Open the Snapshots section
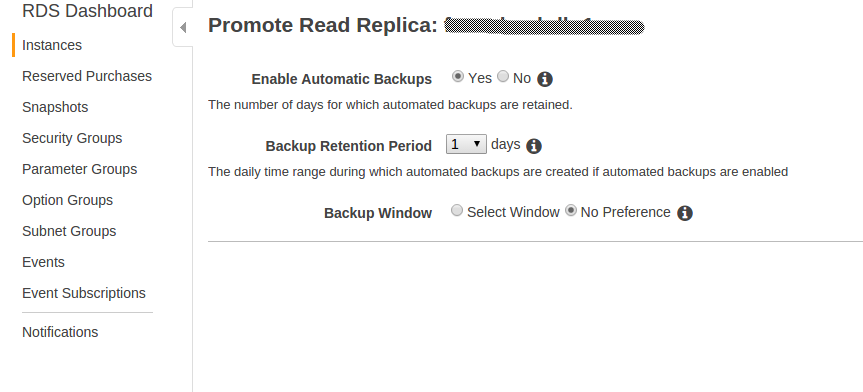This screenshot has height=392, width=863. point(55,107)
